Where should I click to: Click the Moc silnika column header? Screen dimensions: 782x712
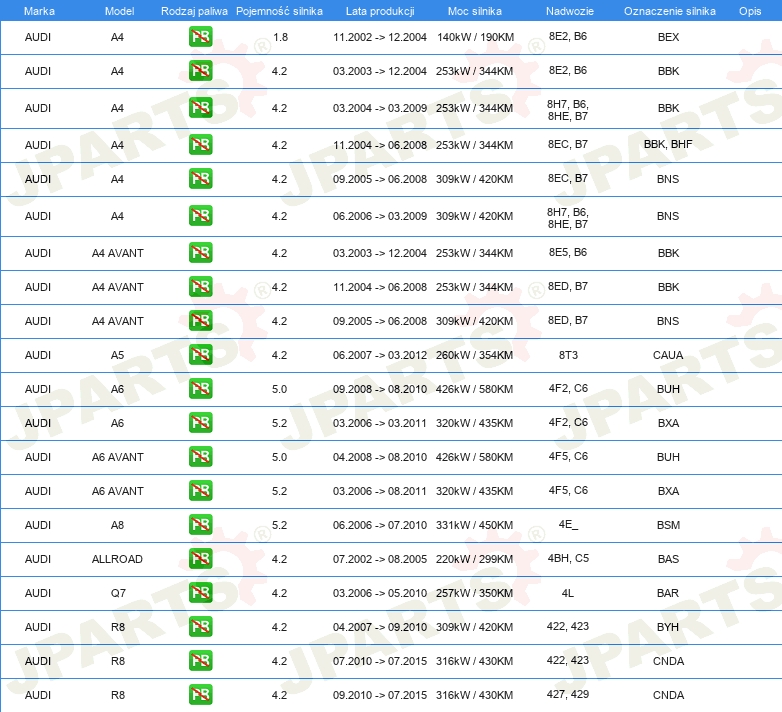tap(474, 10)
